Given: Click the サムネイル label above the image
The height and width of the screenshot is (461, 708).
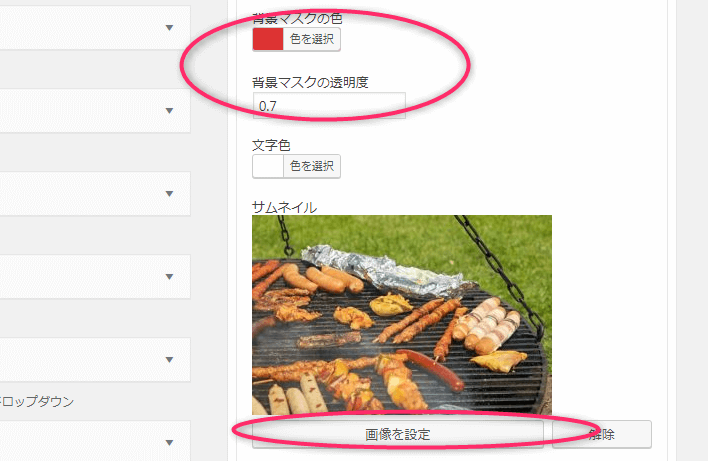Looking at the screenshot, I should pos(284,208).
